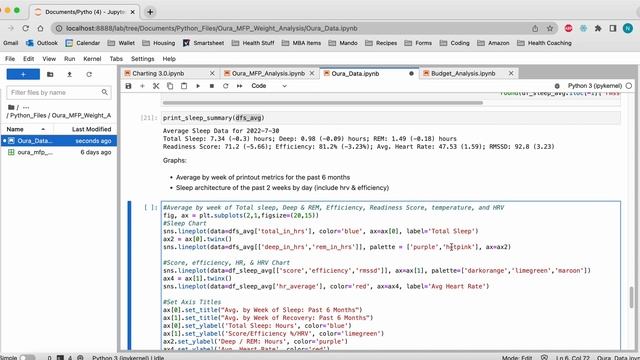The width and height of the screenshot is (640, 360).
Task: Close the Oura_MFP_Analysis.ipynb tab
Action: tap(312, 73)
